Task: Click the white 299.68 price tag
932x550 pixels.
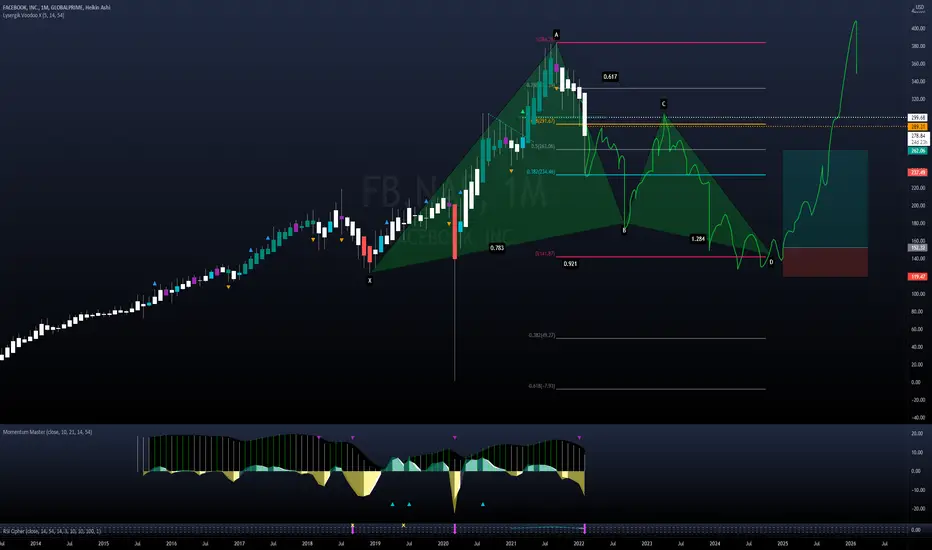Action: click(918, 118)
